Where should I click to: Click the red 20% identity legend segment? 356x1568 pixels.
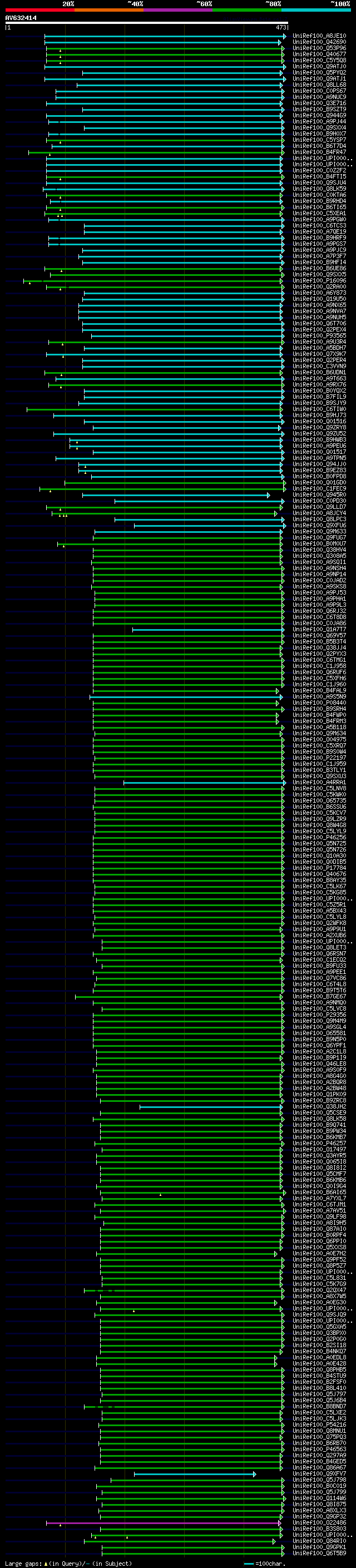(39, 10)
